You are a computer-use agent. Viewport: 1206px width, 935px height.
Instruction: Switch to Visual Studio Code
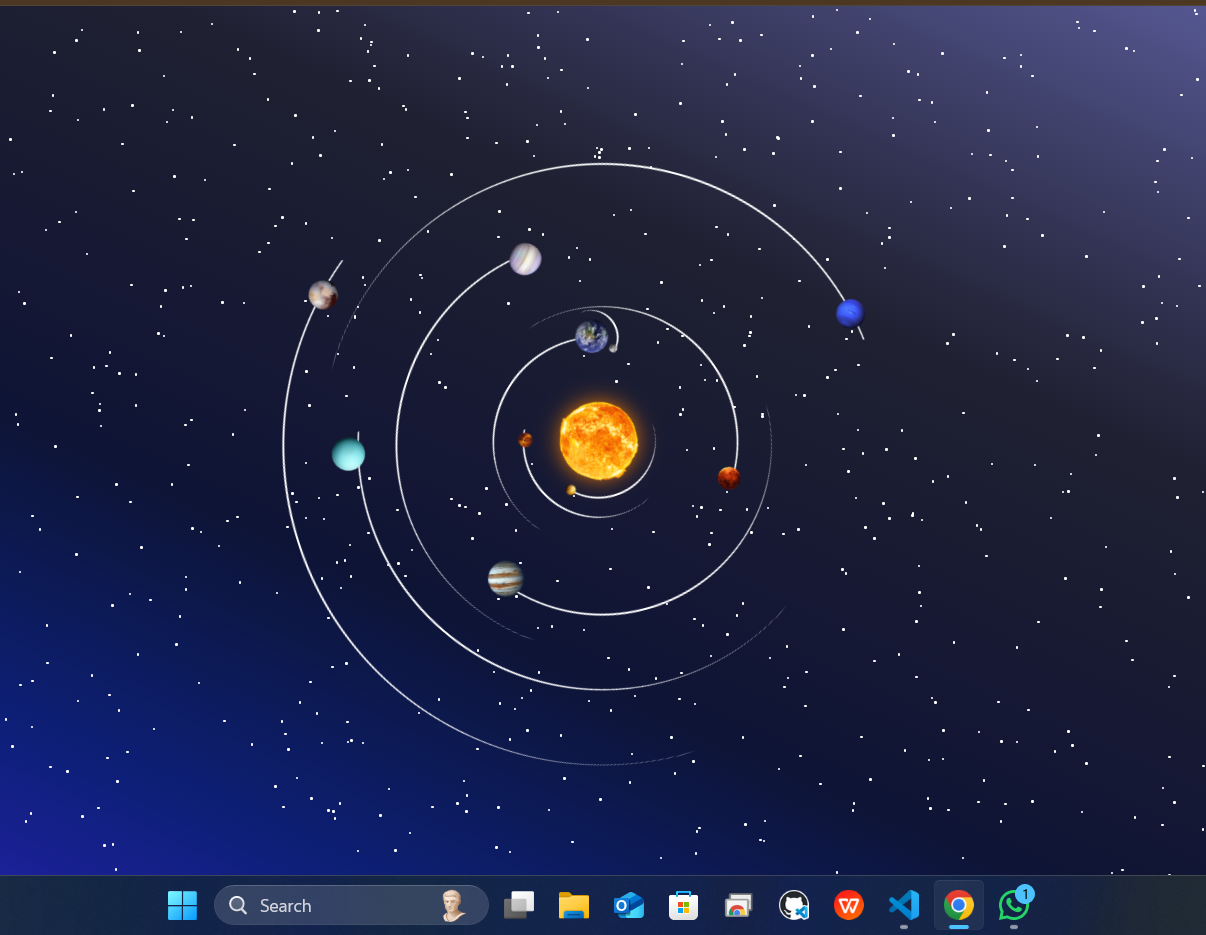[x=904, y=905]
